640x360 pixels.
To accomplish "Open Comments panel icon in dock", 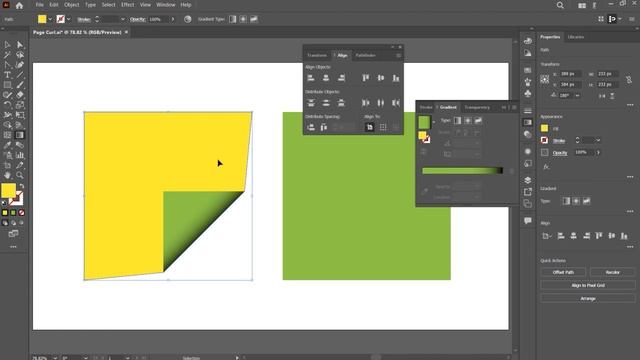I will [x=528, y=220].
